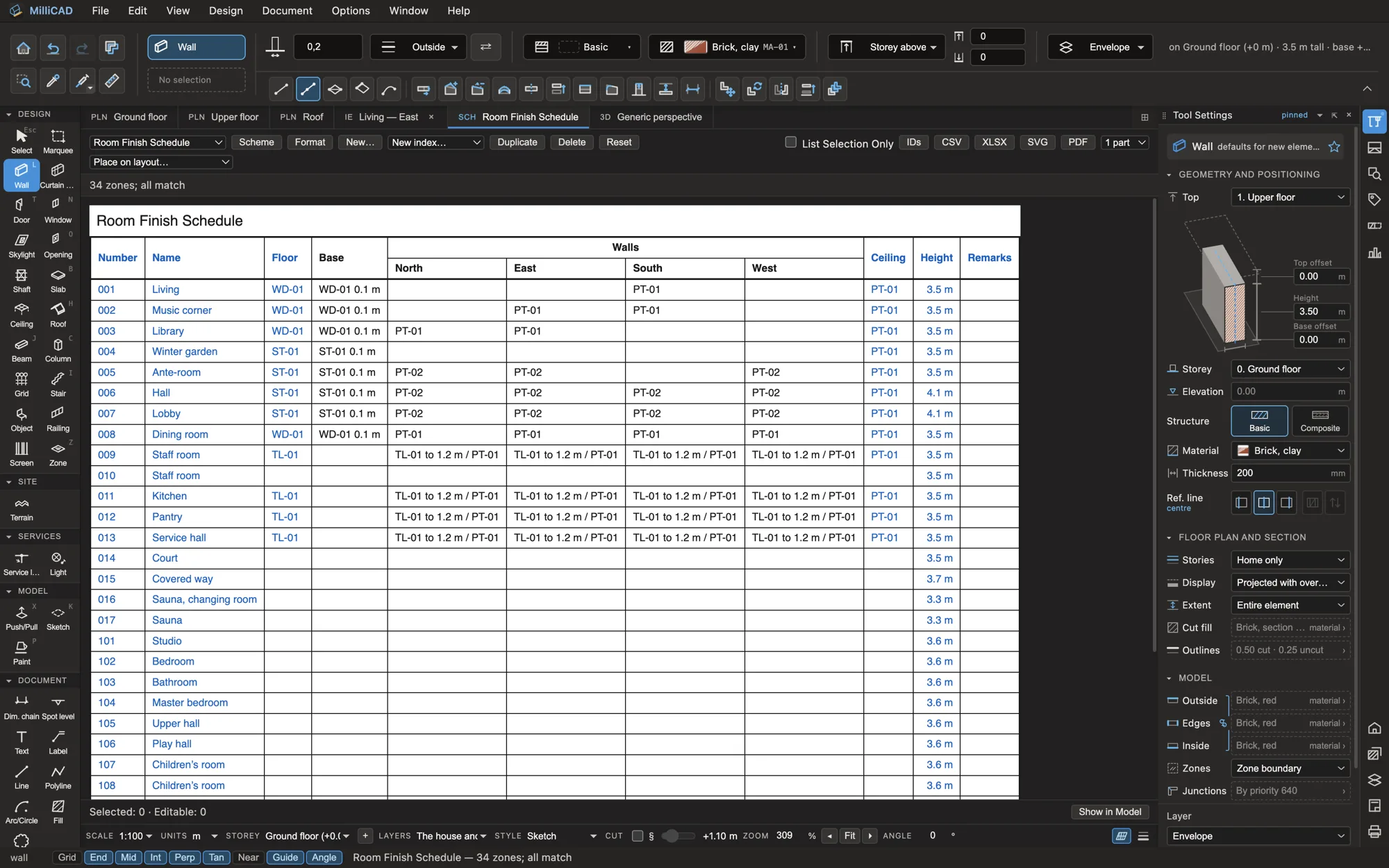Pick the Stair tool
Image resolution: width=1389 pixels, height=868 pixels.
[58, 384]
